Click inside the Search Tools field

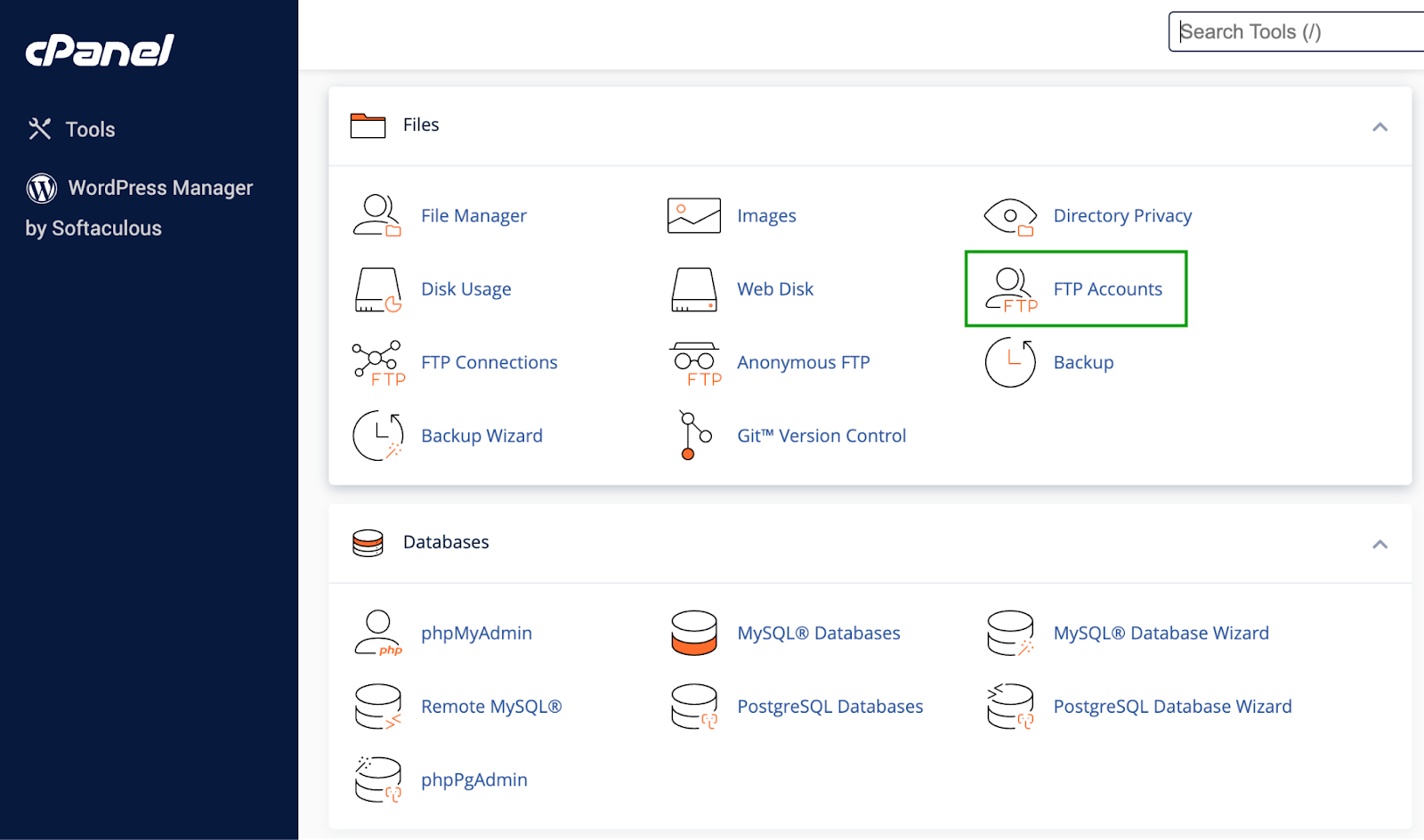(x=1290, y=31)
